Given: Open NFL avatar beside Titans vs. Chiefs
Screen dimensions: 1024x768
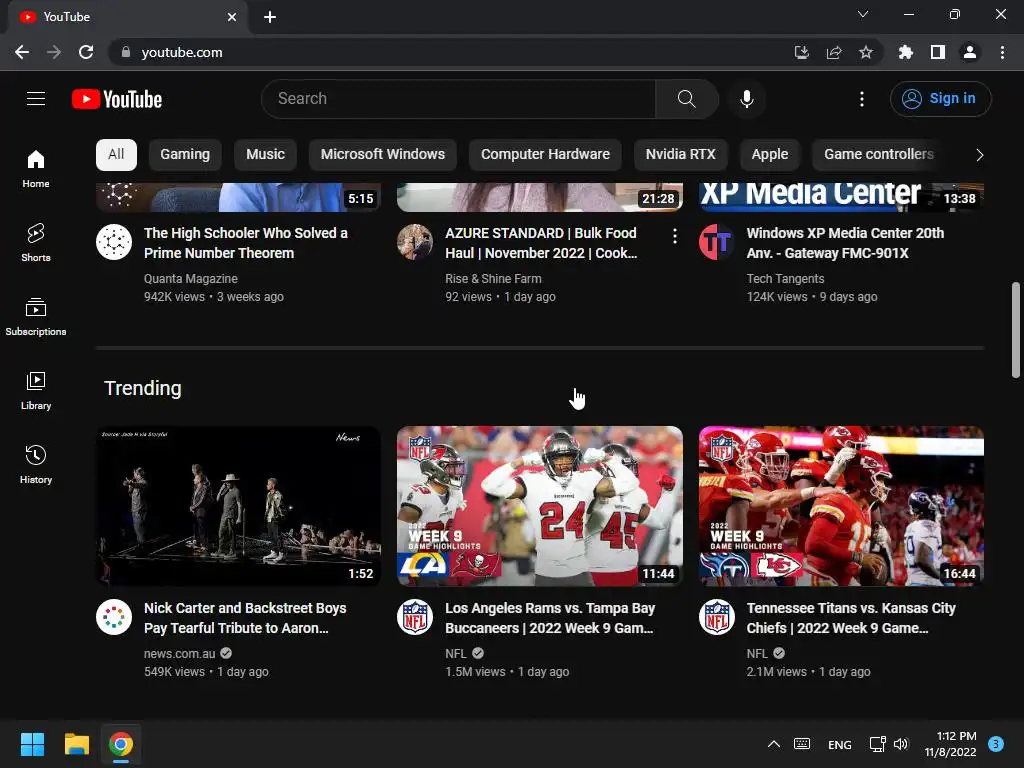Looking at the screenshot, I should coord(717,617).
